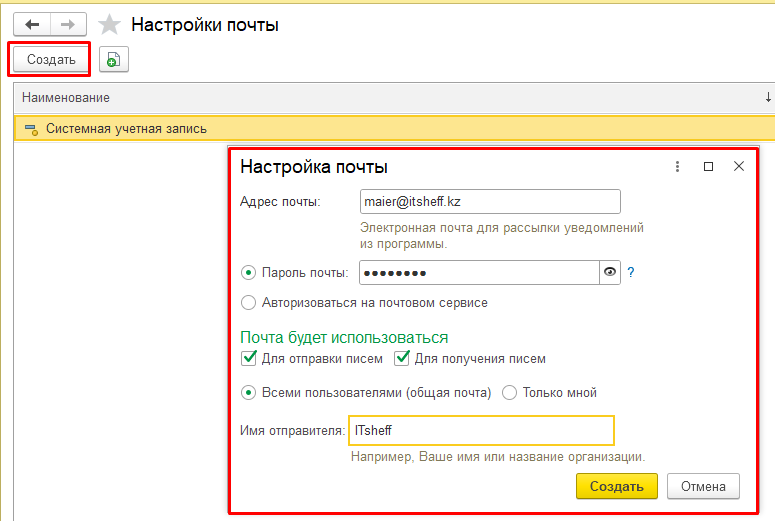Open the three-dot menu in dialog
The width and height of the screenshot is (775, 521).
(677, 167)
